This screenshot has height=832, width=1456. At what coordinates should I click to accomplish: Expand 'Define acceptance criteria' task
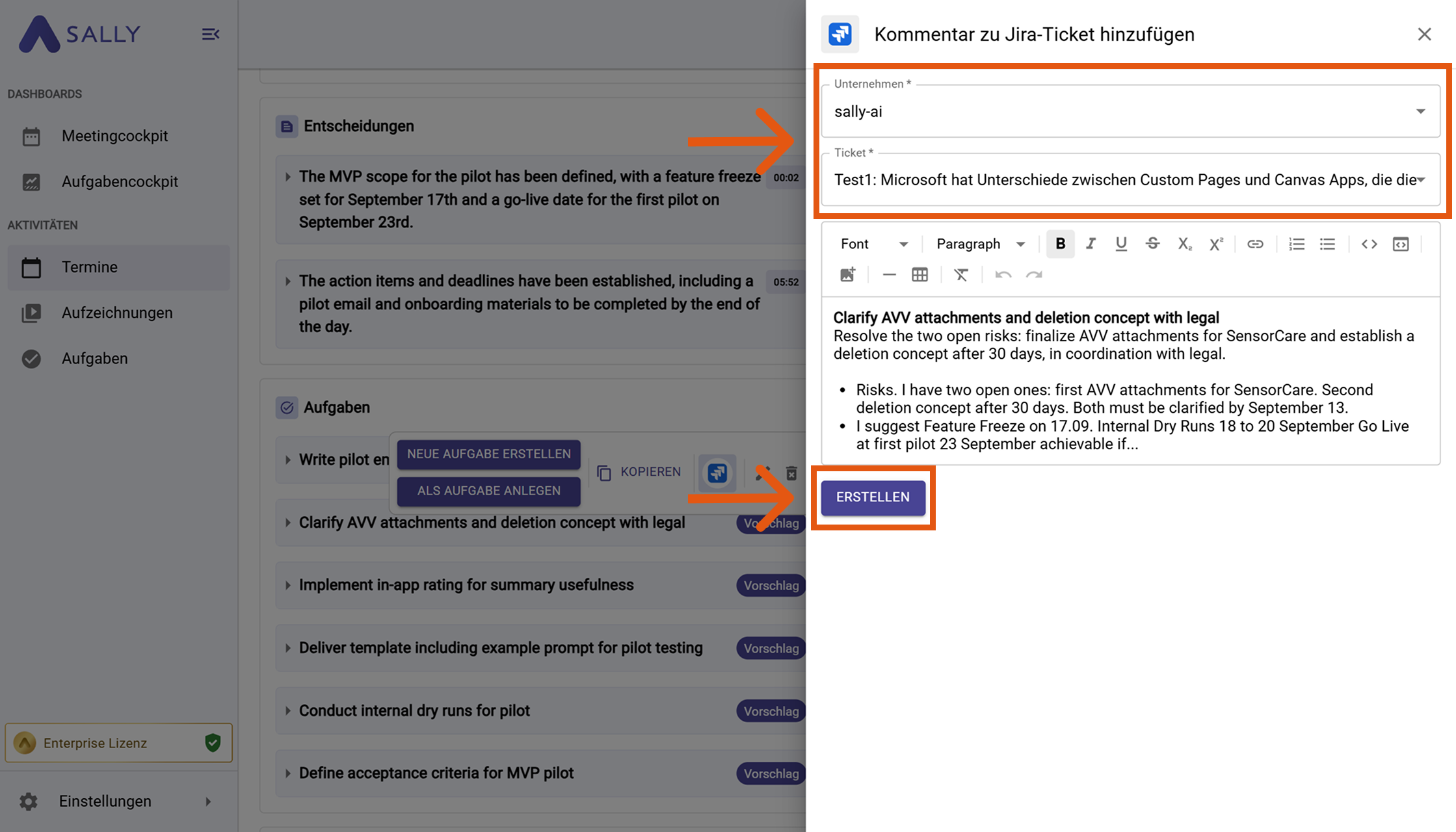(287, 773)
